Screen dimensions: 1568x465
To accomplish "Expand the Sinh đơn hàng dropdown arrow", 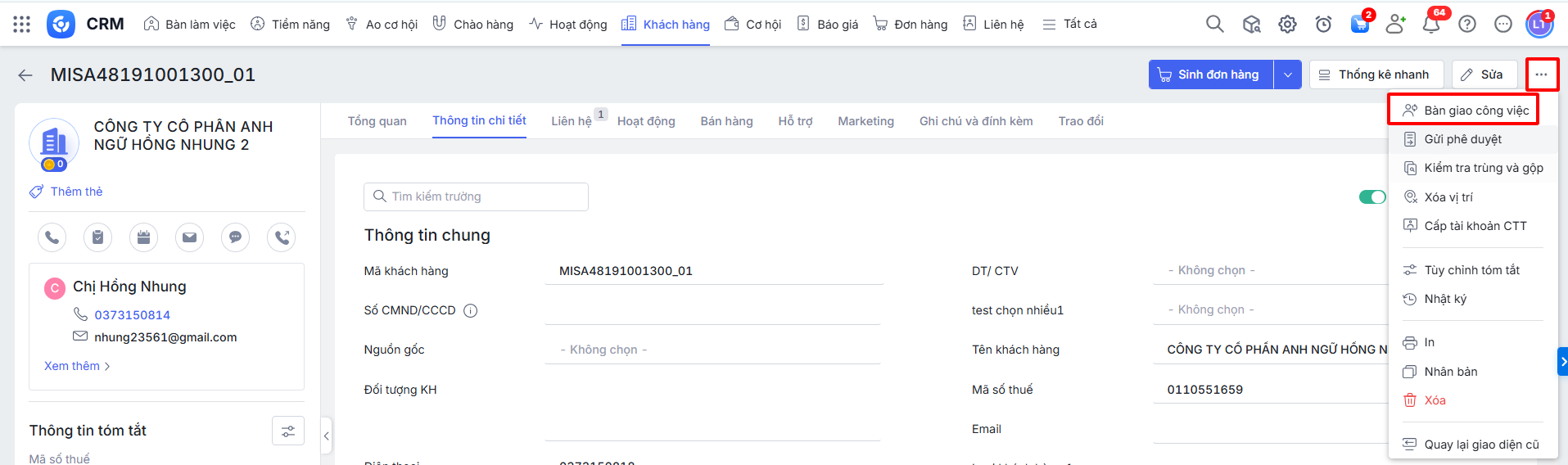I will [1287, 74].
